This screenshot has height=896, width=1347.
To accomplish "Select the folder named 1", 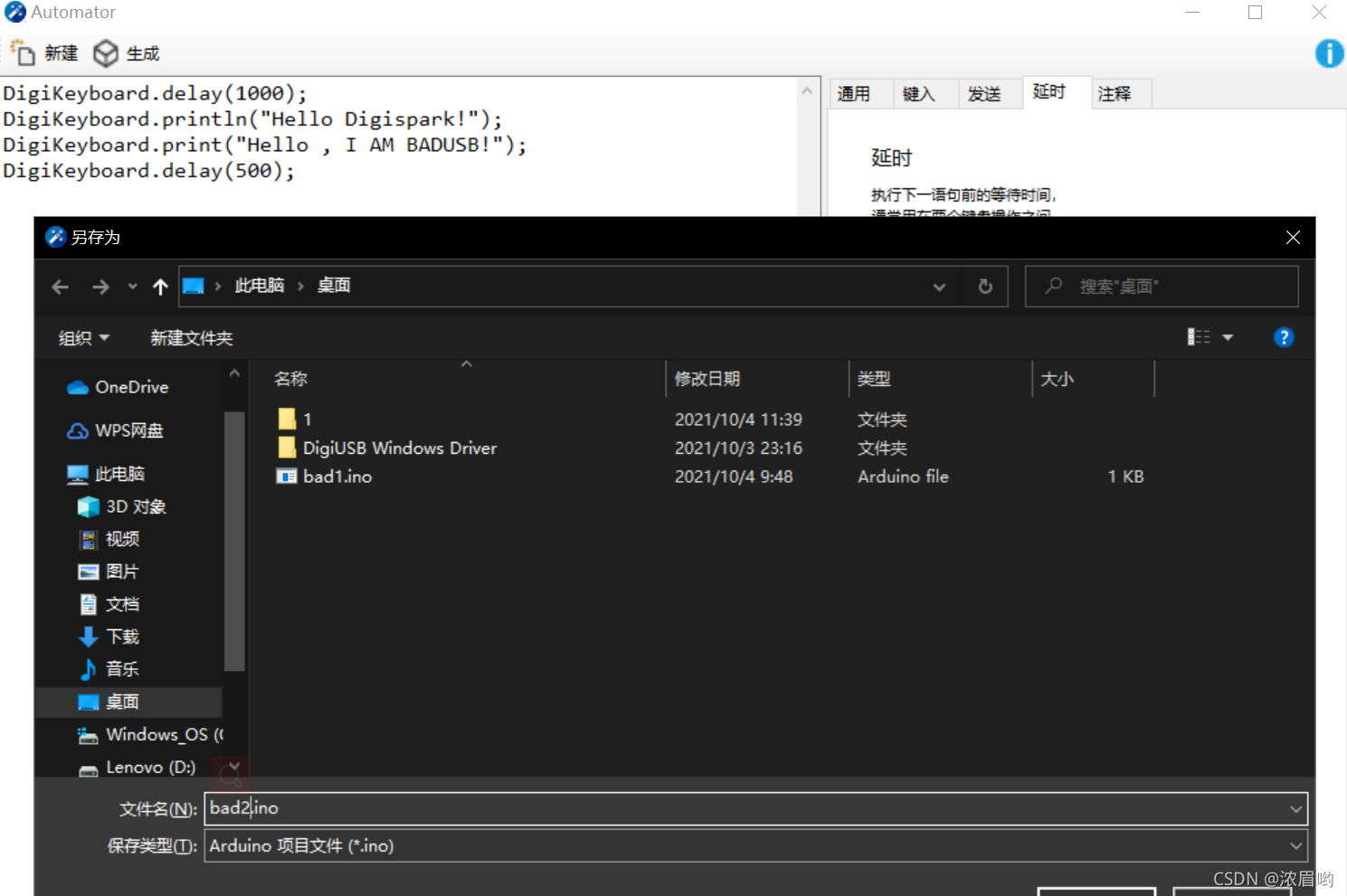I will tap(295, 419).
